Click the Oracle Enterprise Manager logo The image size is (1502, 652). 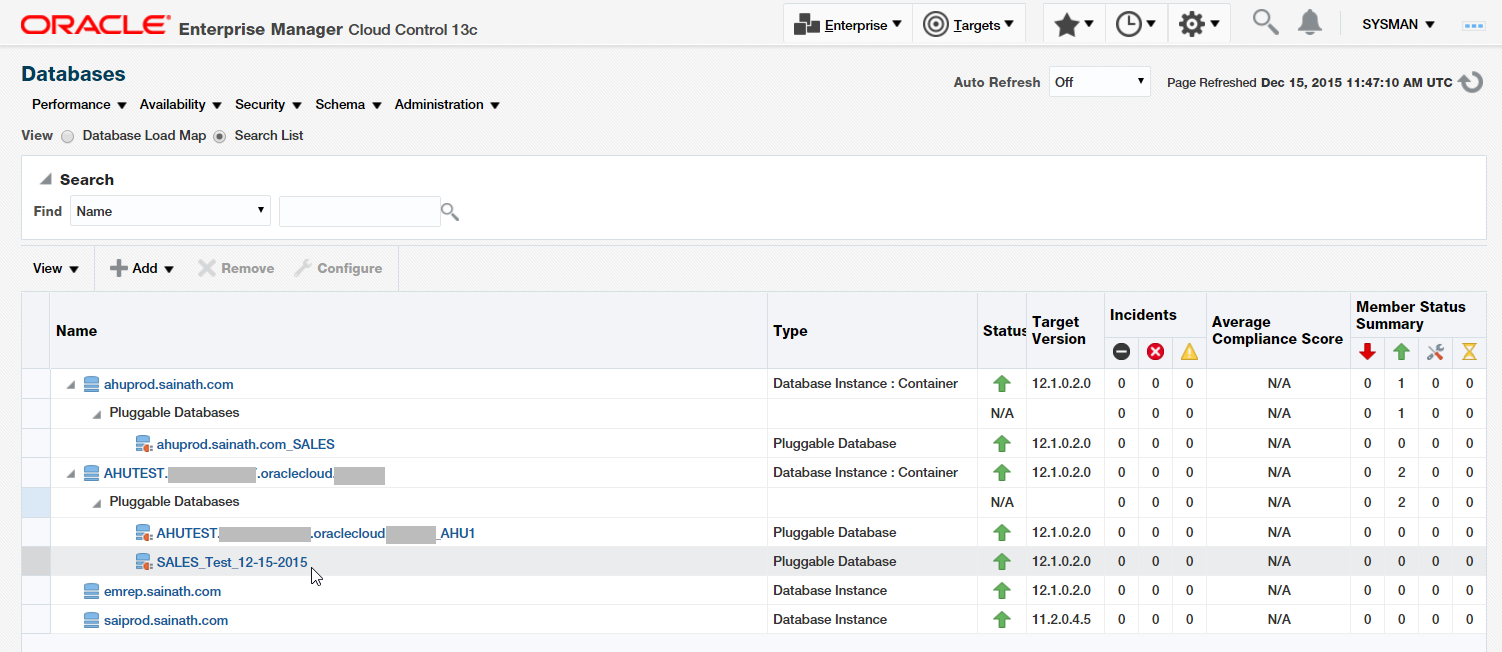point(249,26)
